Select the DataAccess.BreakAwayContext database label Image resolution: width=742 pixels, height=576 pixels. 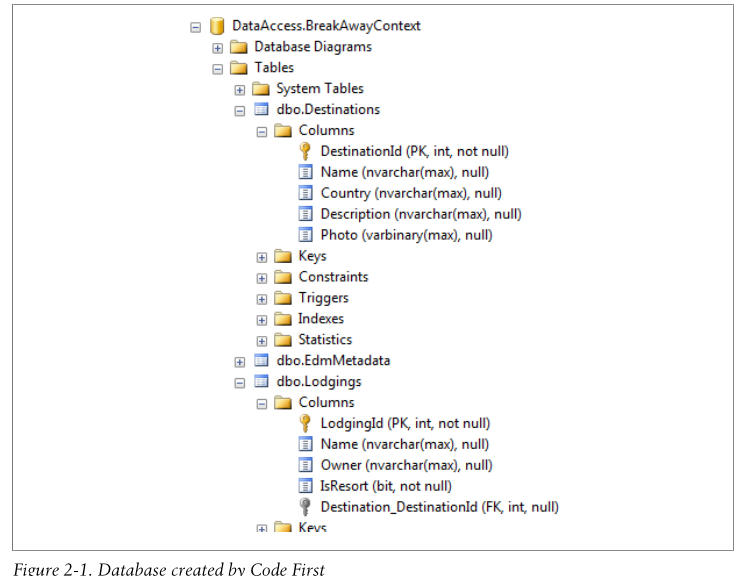[x=326, y=26]
